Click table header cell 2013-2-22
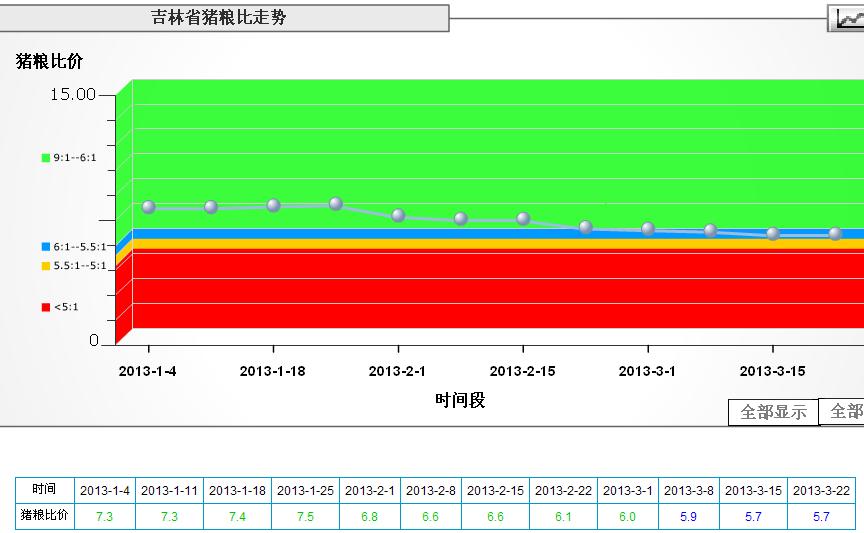 pos(563,491)
